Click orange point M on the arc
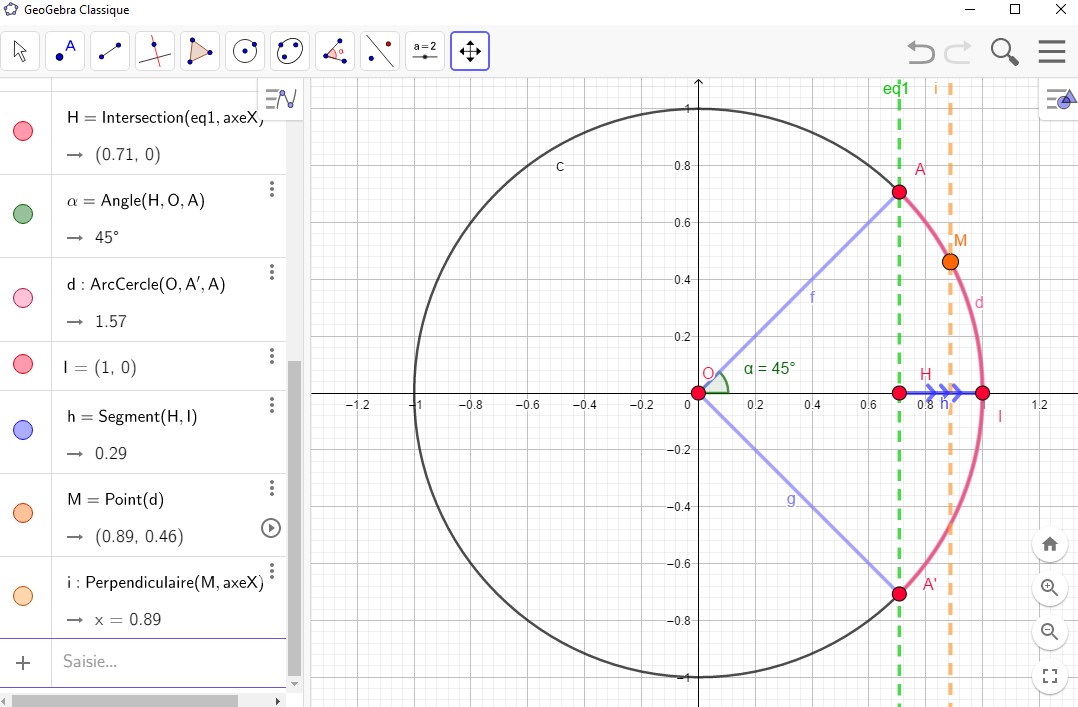1078x707 pixels. pyautogui.click(x=950, y=261)
